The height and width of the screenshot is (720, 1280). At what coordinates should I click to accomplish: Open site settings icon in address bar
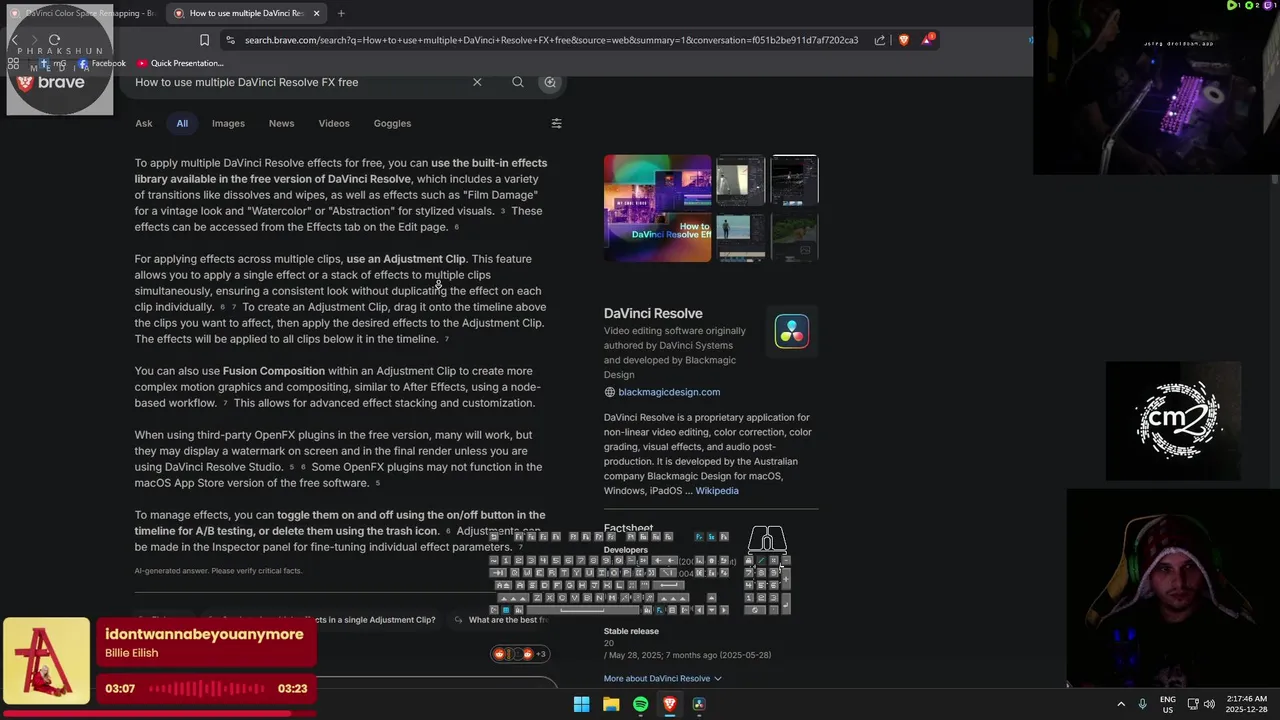pos(231,40)
